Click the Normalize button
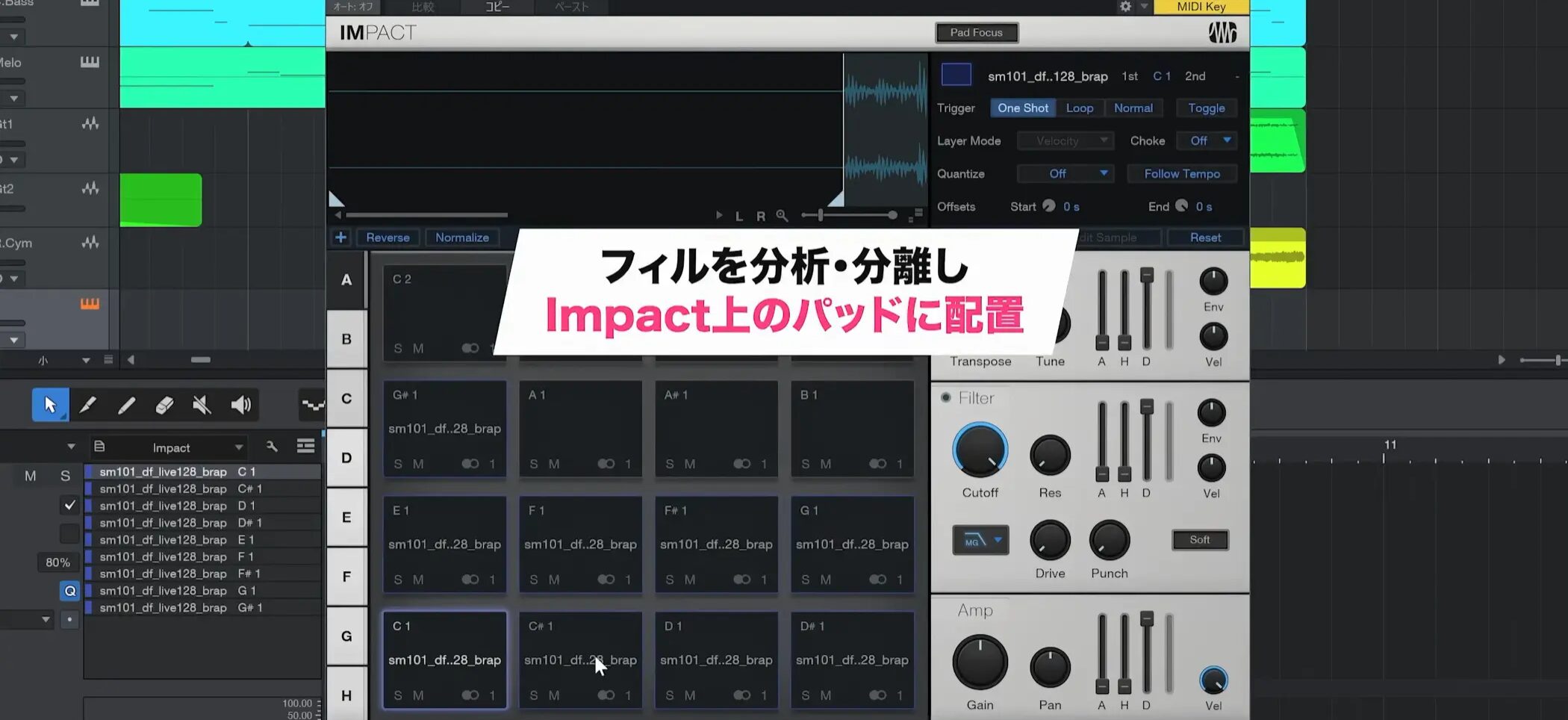Screen dimensions: 1568x720 pos(461,238)
